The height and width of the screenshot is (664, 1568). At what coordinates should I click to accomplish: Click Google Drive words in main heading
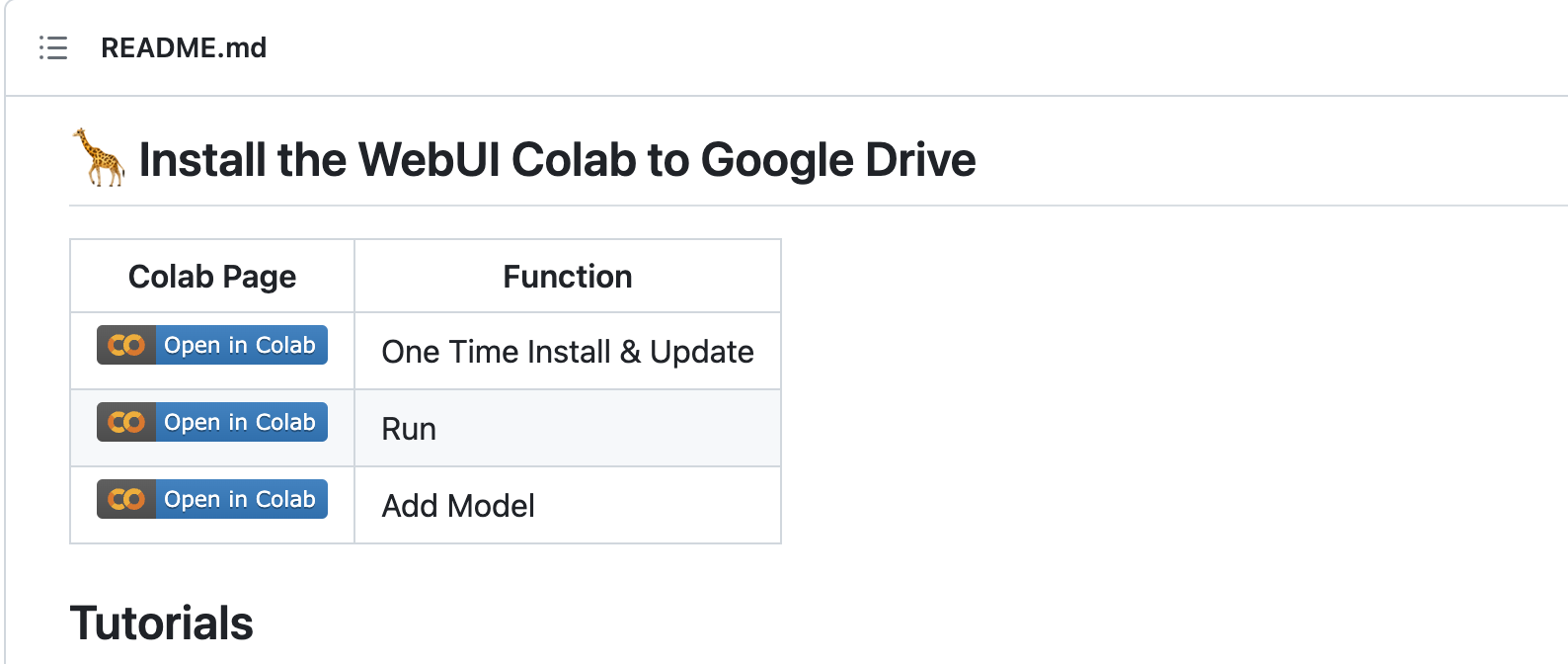click(838, 159)
